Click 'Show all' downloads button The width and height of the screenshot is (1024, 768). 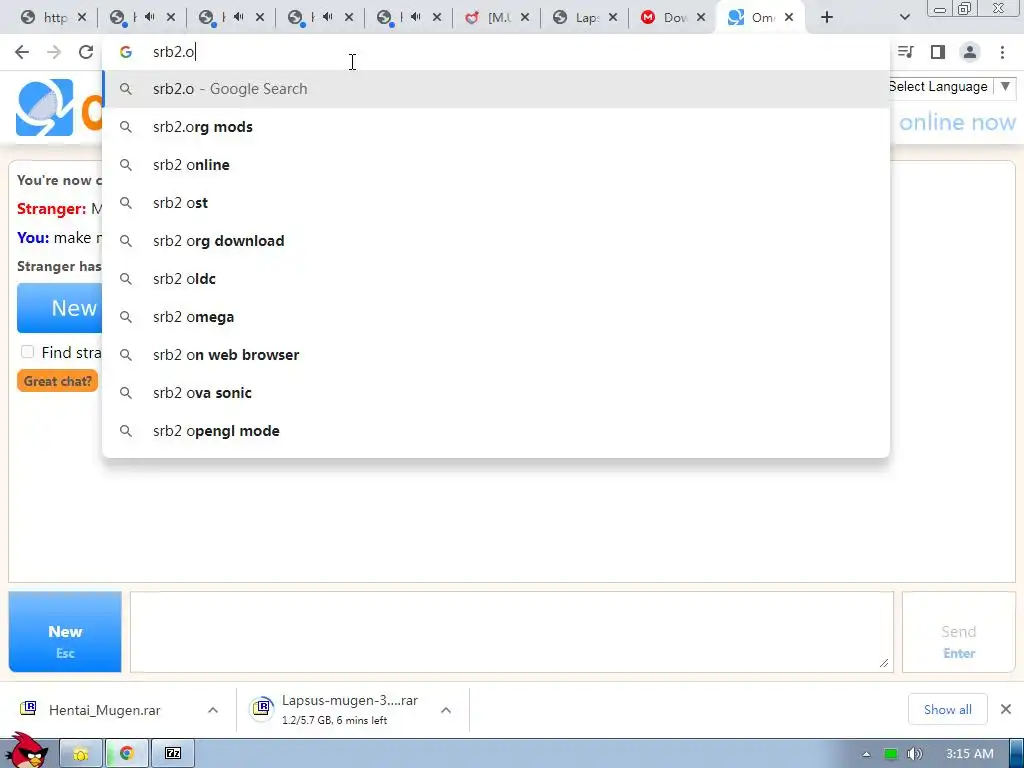tap(948, 709)
